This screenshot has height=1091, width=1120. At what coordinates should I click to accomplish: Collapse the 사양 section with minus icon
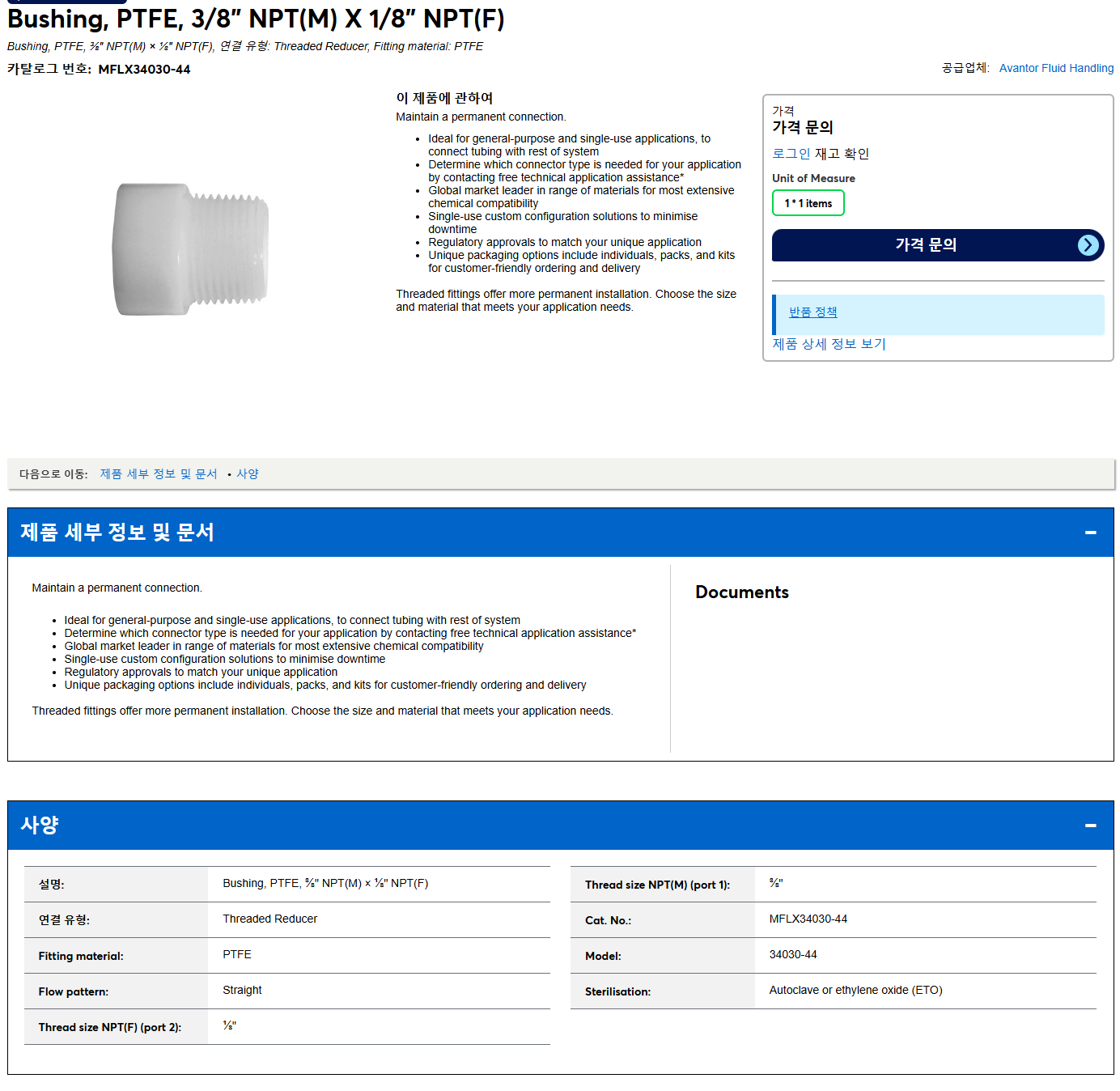1090,826
